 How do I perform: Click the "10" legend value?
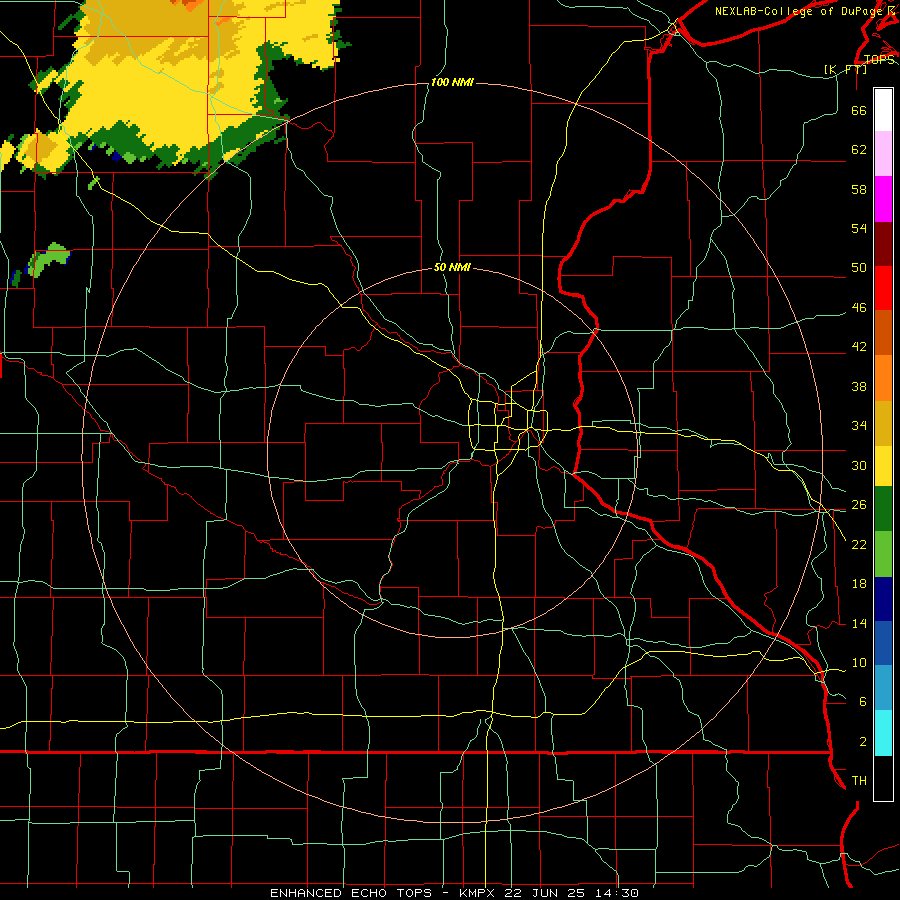pos(859,663)
